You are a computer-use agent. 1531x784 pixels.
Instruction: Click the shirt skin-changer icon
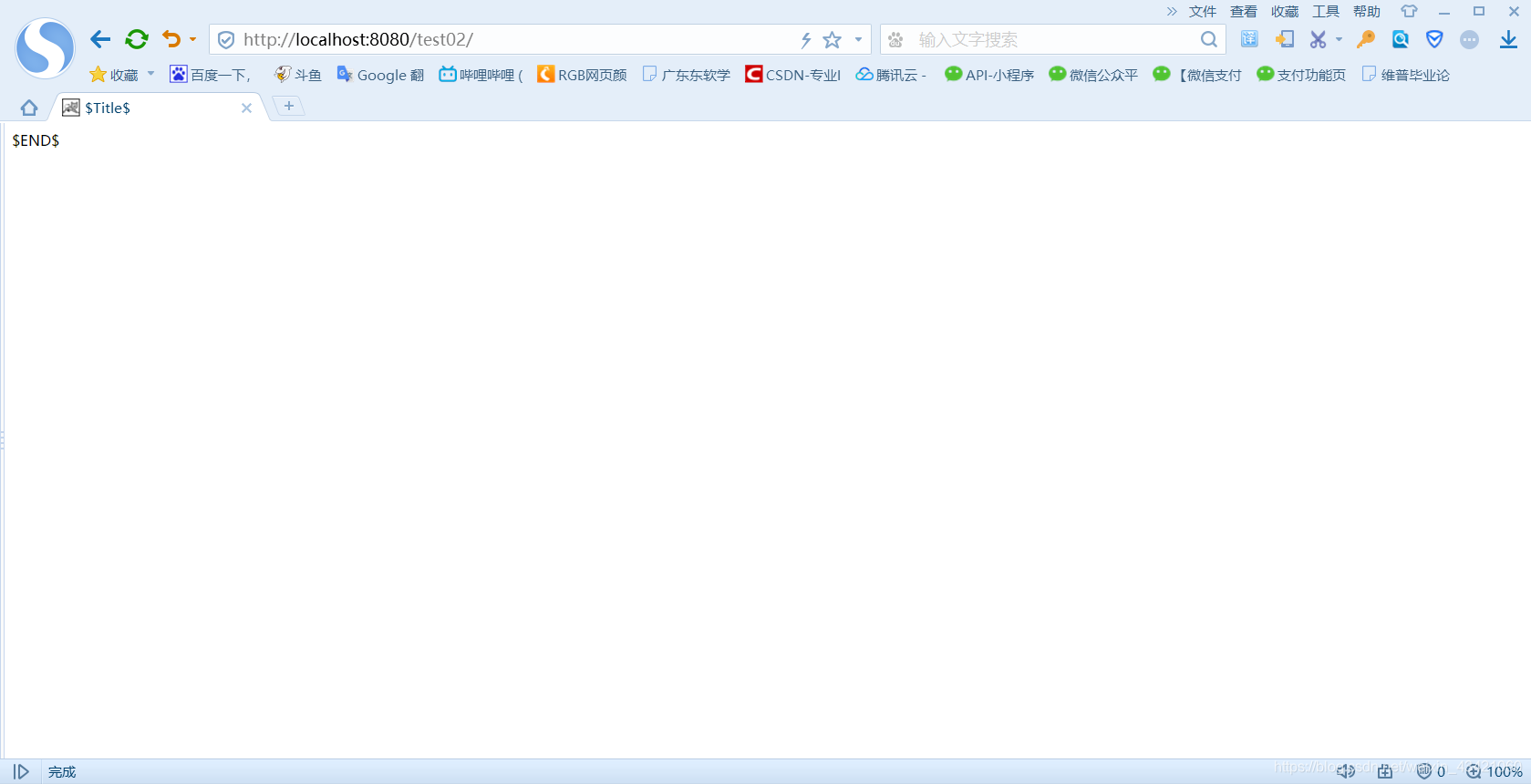tap(1409, 12)
